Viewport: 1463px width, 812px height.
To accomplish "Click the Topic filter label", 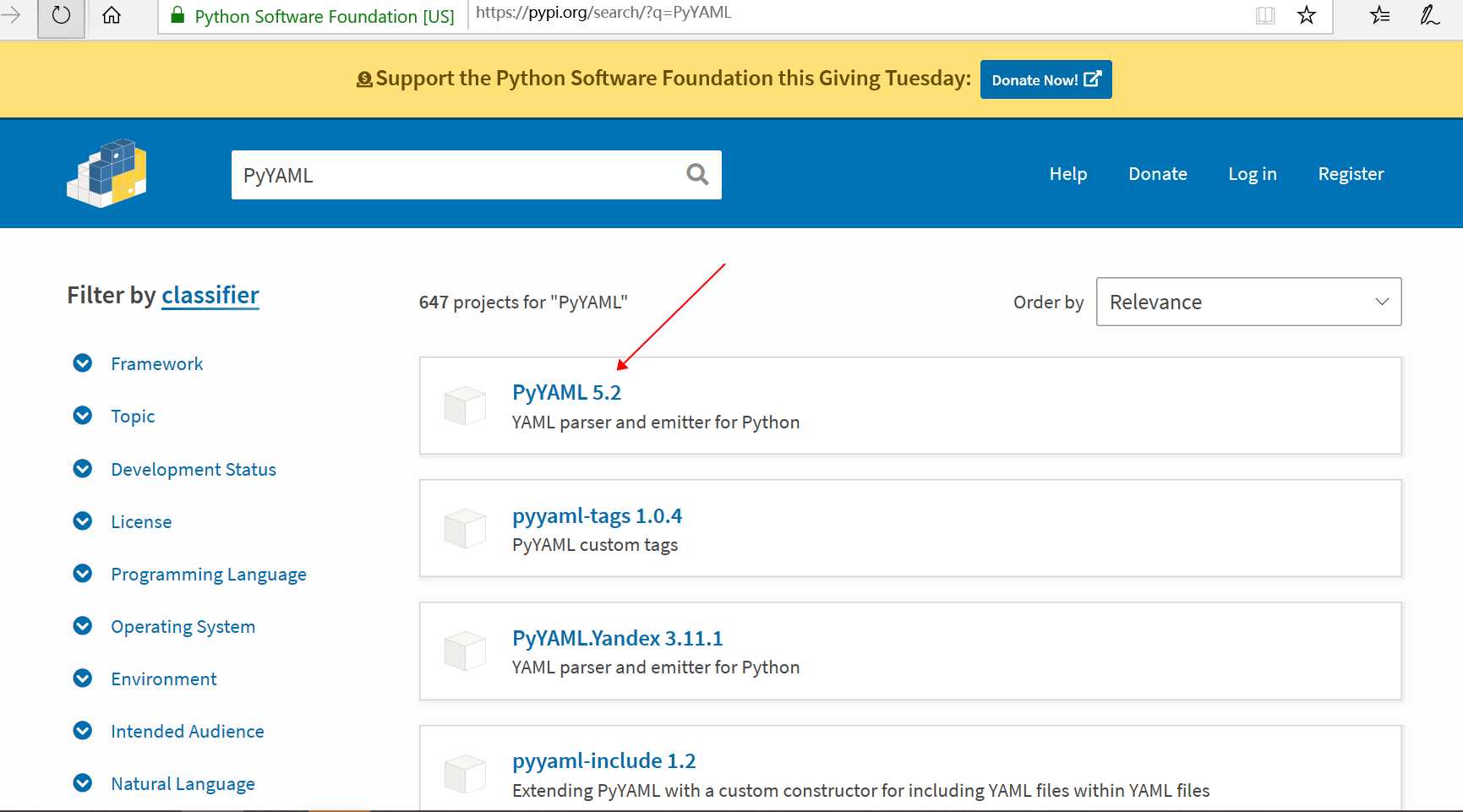I will [x=133, y=417].
